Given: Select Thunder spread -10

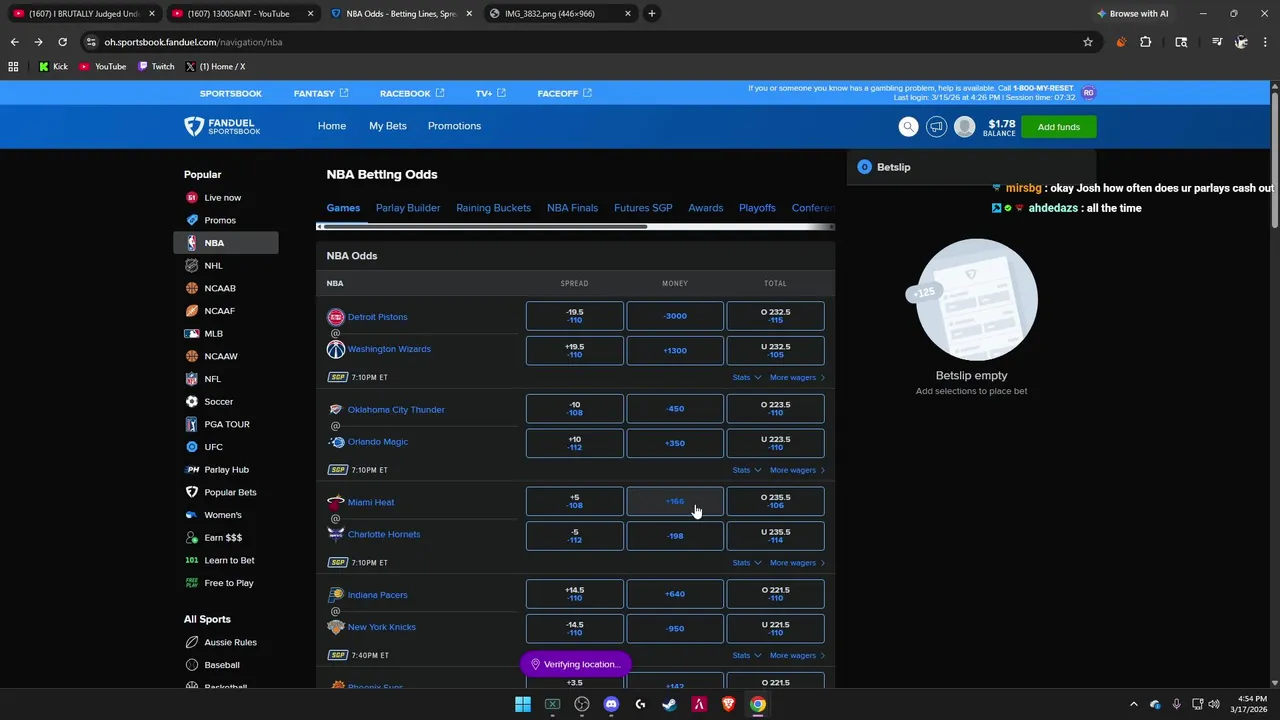Looking at the screenshot, I should 575,409.
